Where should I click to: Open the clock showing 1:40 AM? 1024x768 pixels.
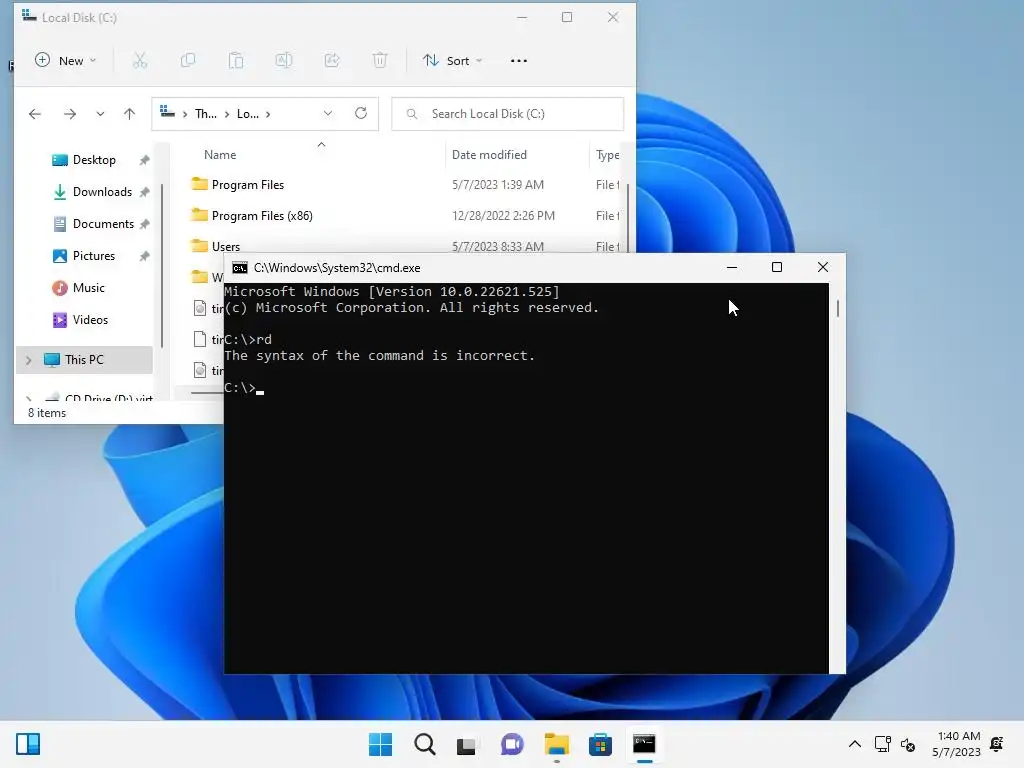(x=957, y=744)
